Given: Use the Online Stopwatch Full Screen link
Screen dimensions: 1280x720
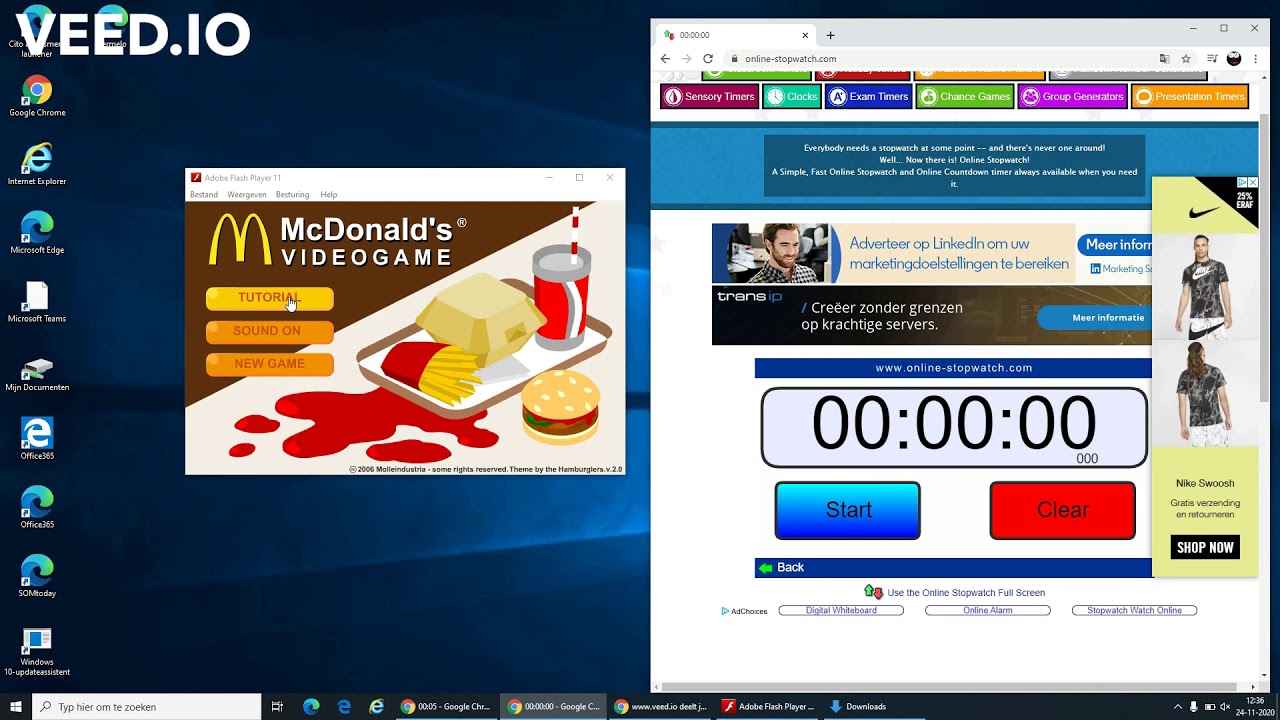Looking at the screenshot, I should 966,593.
